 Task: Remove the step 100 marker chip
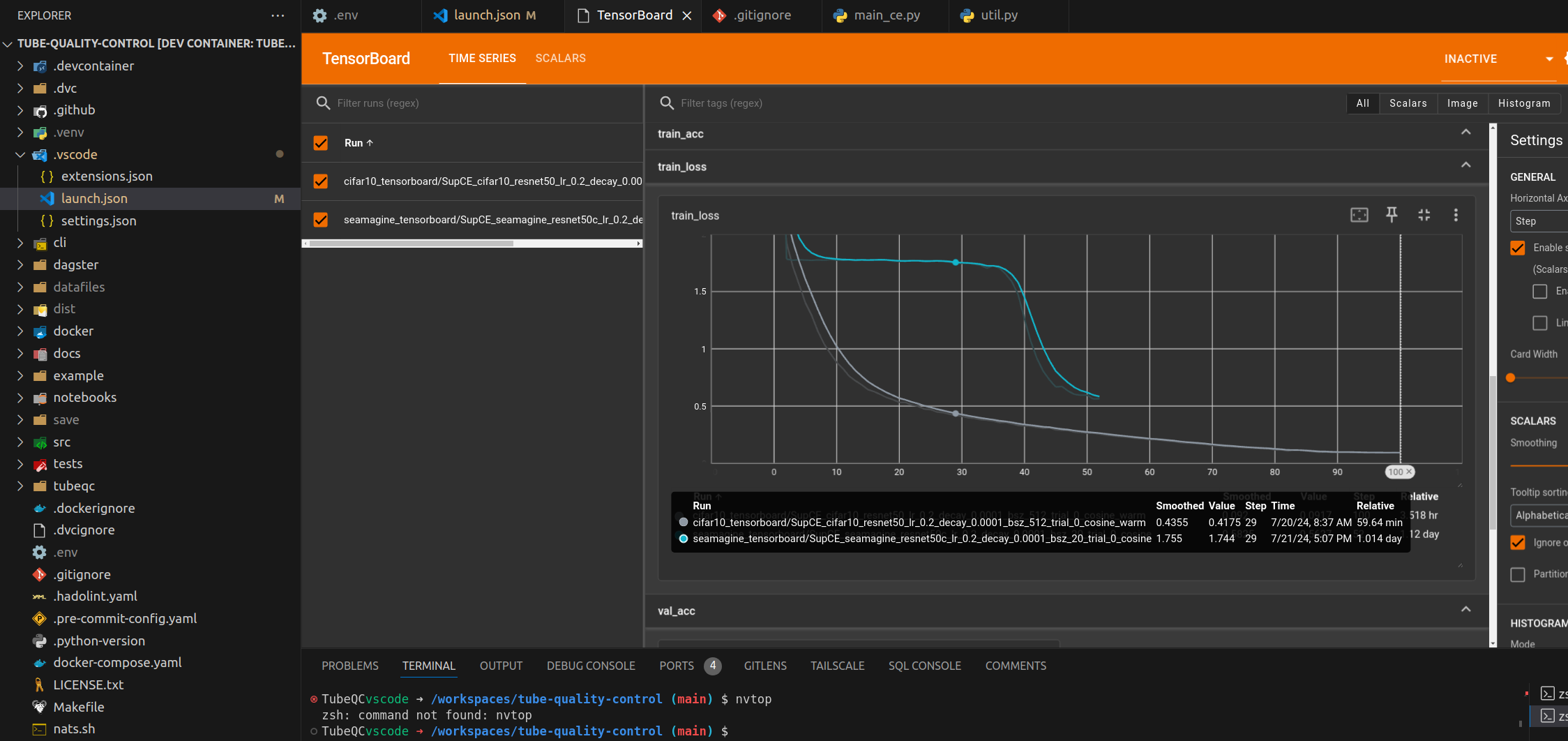click(1409, 472)
